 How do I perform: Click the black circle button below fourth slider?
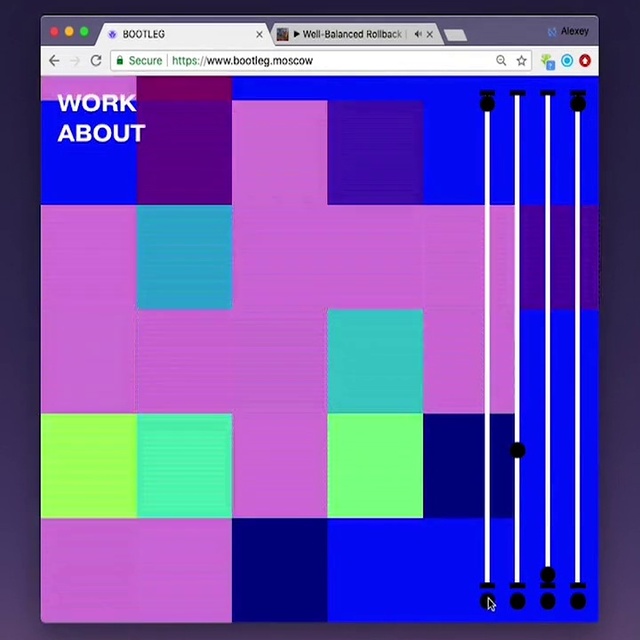point(578,602)
